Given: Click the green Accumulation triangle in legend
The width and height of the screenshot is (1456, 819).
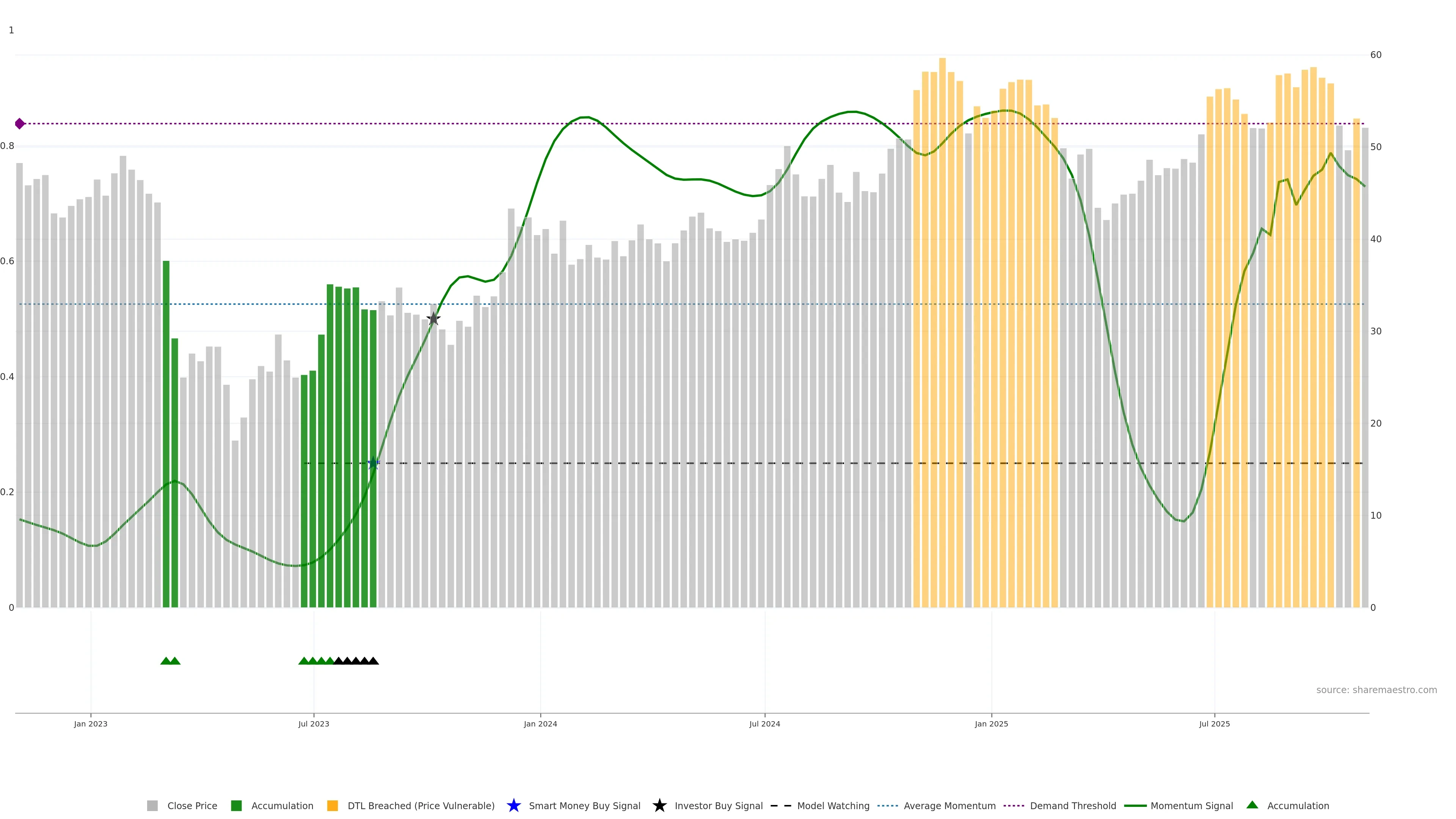Looking at the screenshot, I should point(1252,805).
